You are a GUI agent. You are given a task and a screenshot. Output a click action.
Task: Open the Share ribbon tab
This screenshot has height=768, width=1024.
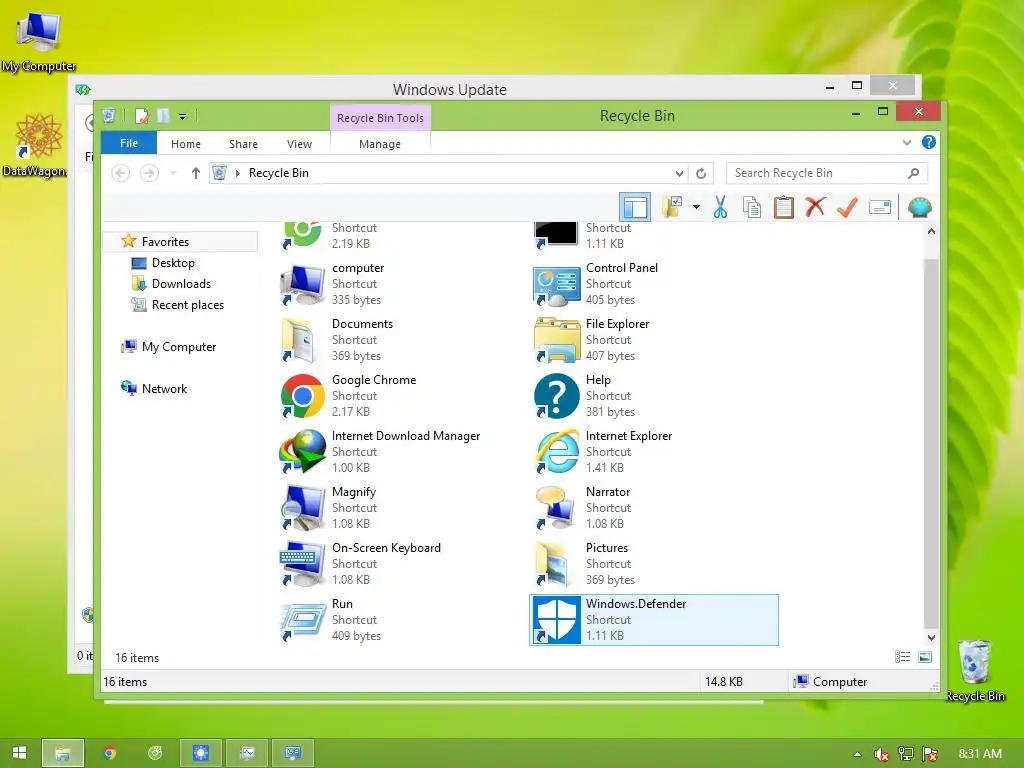pyautogui.click(x=243, y=144)
